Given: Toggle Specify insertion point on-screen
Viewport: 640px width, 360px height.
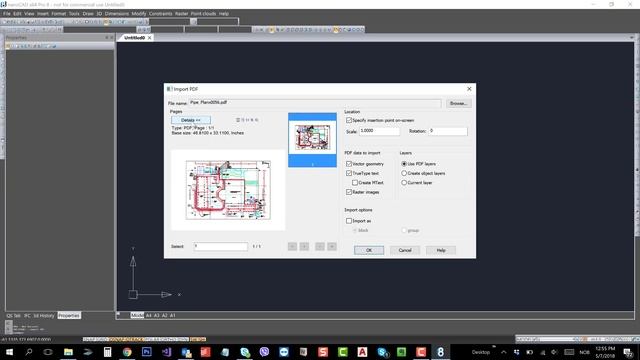Looking at the screenshot, I should click(349, 120).
